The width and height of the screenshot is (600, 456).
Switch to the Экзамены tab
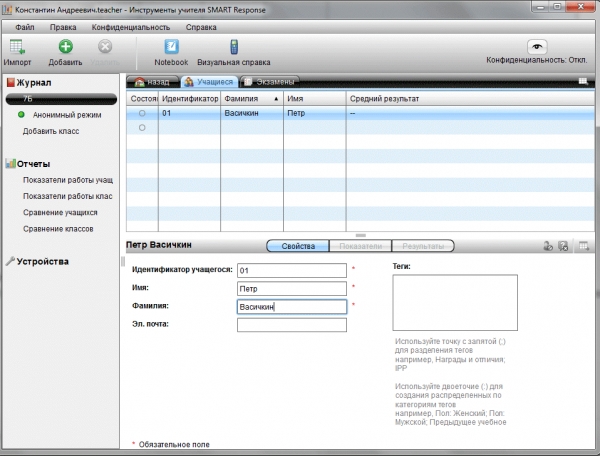pyautogui.click(x=269, y=82)
